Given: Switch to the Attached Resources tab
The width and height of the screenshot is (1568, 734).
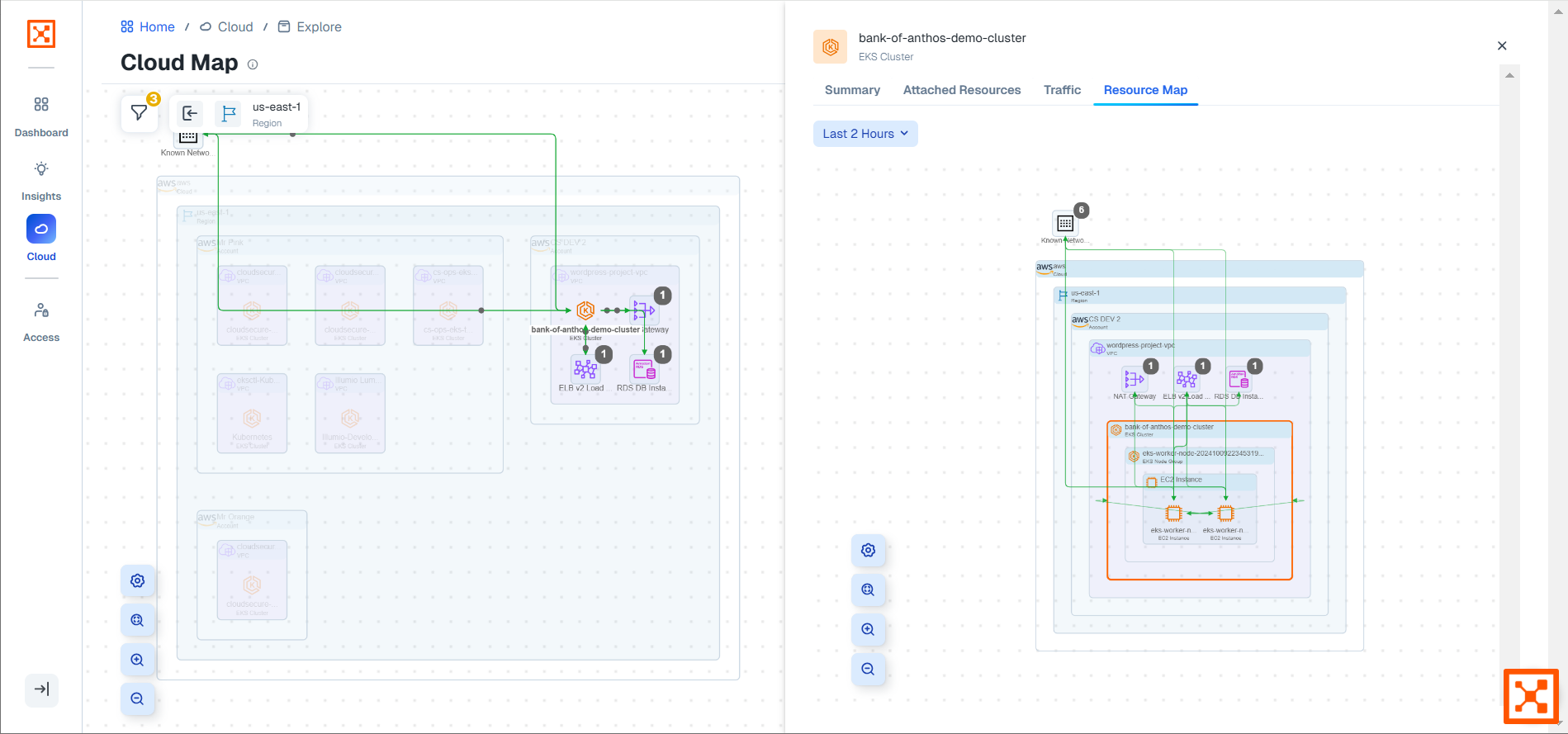Looking at the screenshot, I should click(x=962, y=90).
